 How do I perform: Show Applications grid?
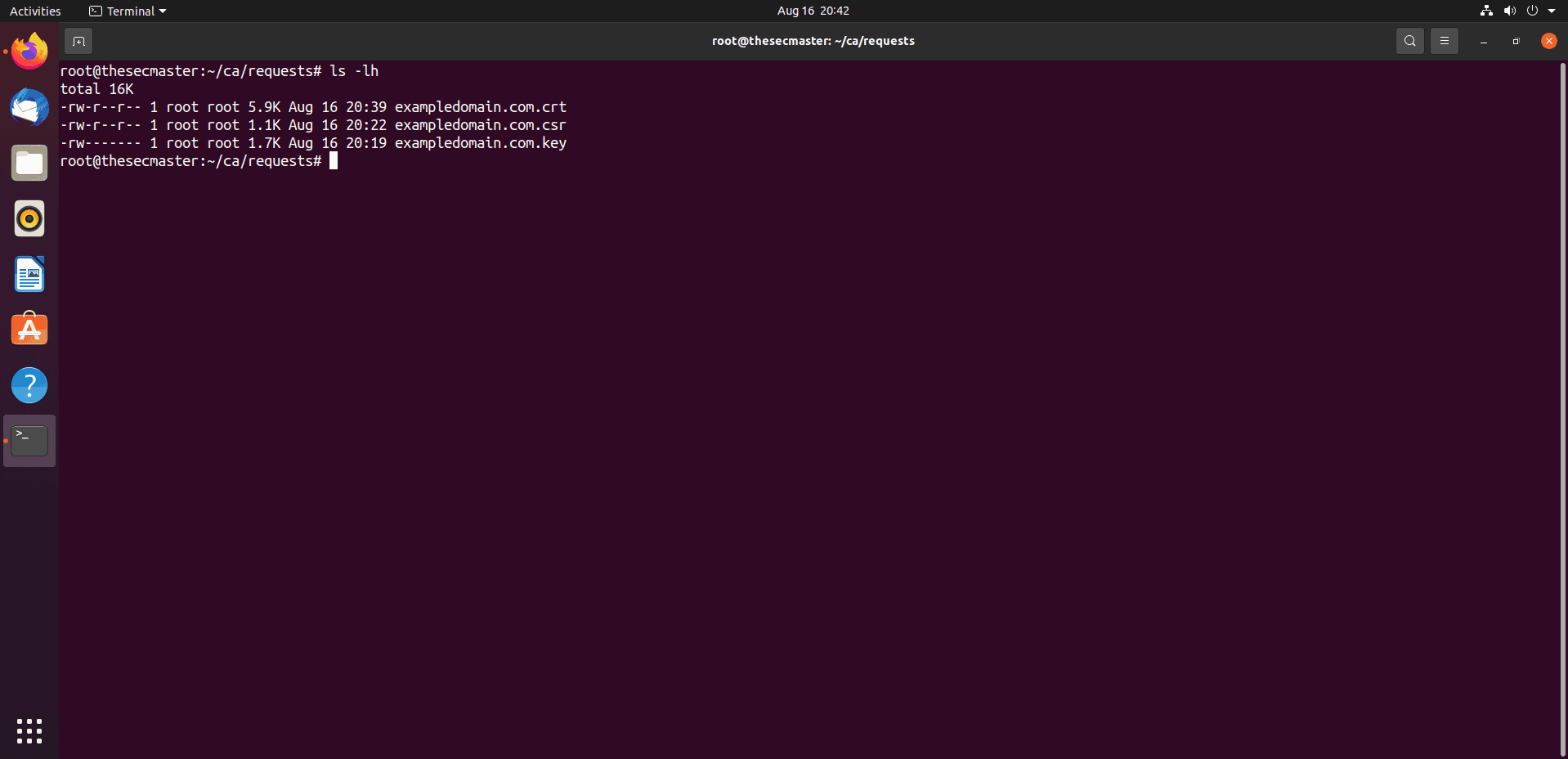[x=29, y=731]
